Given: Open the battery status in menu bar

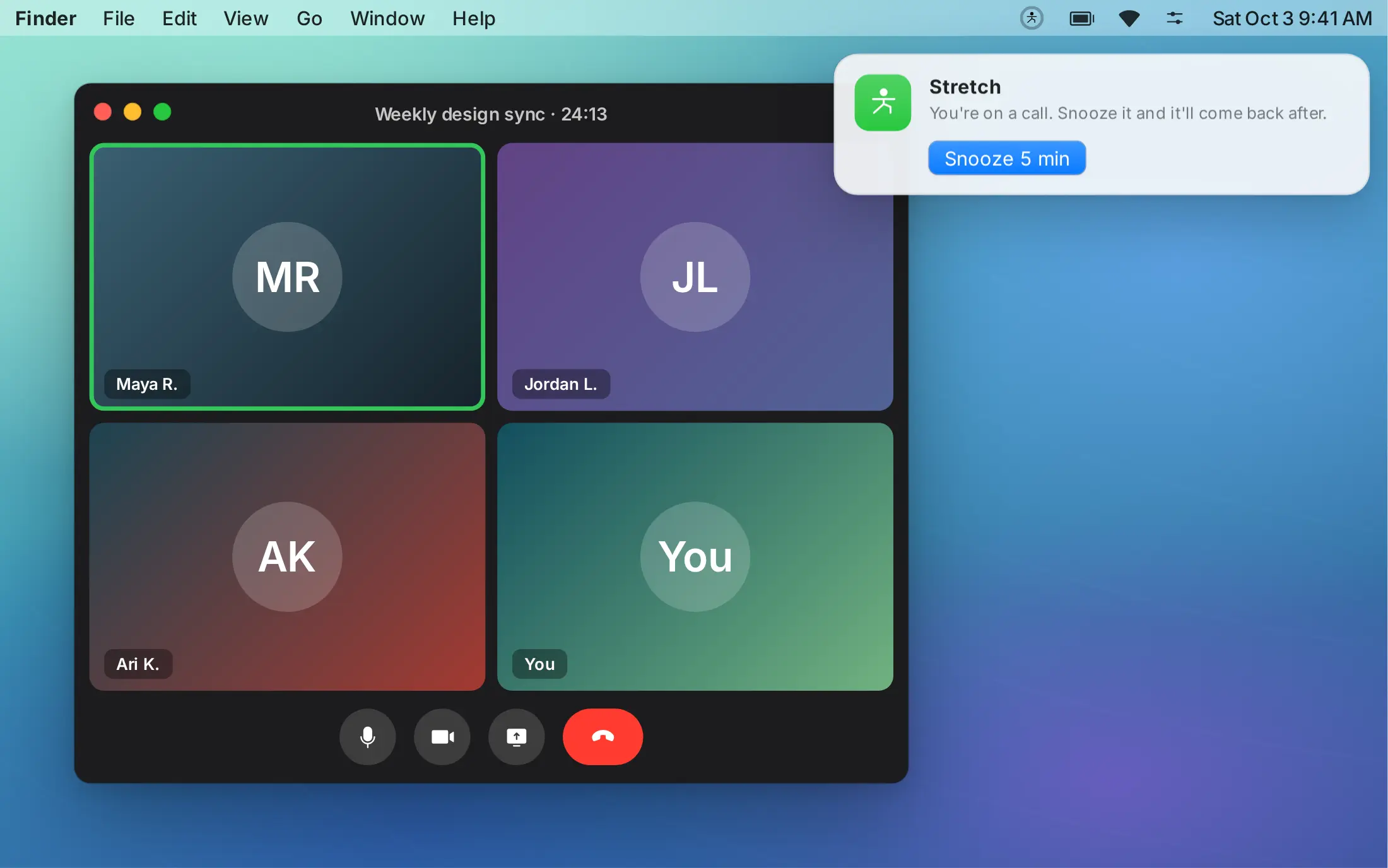Looking at the screenshot, I should [x=1082, y=18].
